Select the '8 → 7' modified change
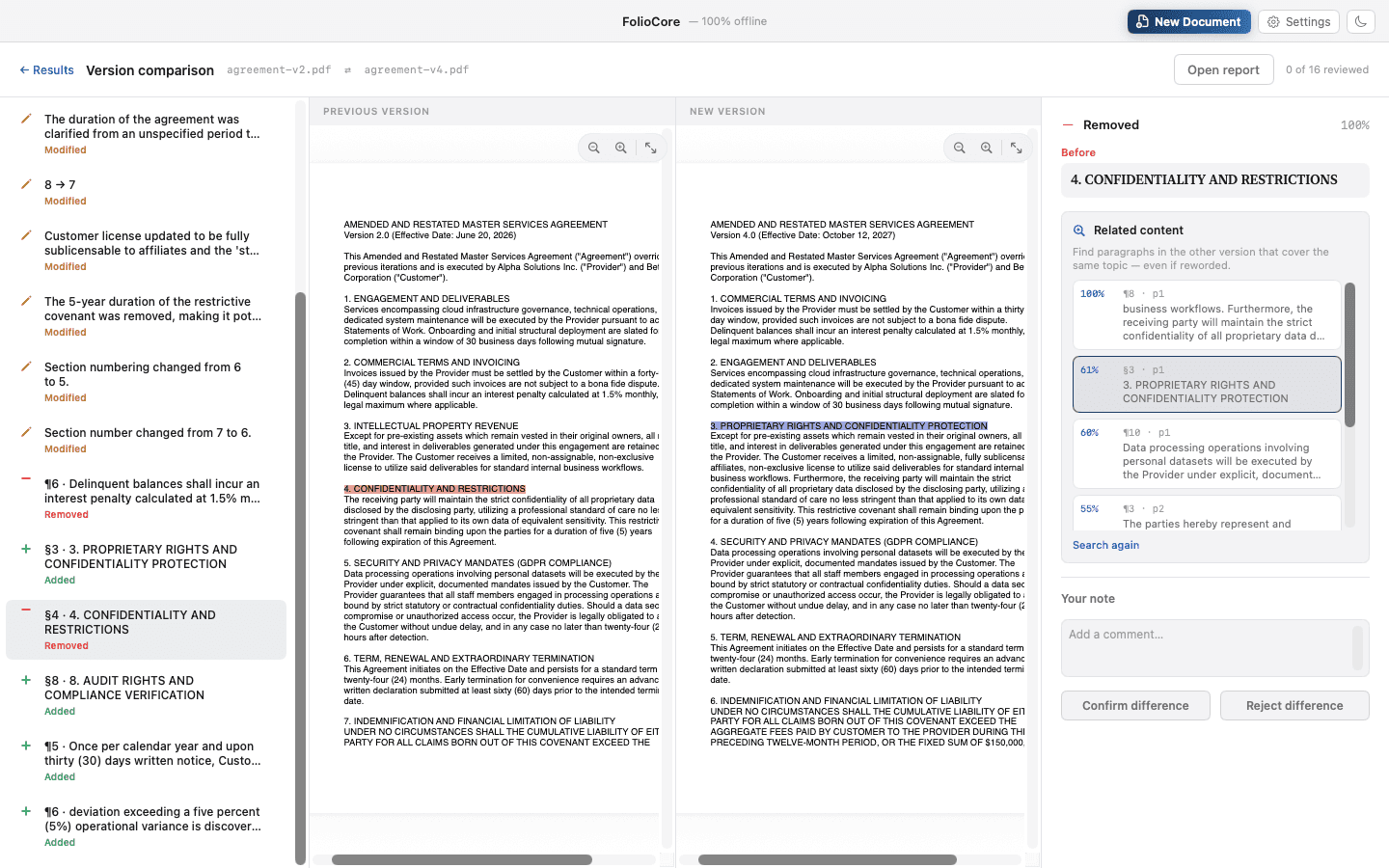 [147, 192]
